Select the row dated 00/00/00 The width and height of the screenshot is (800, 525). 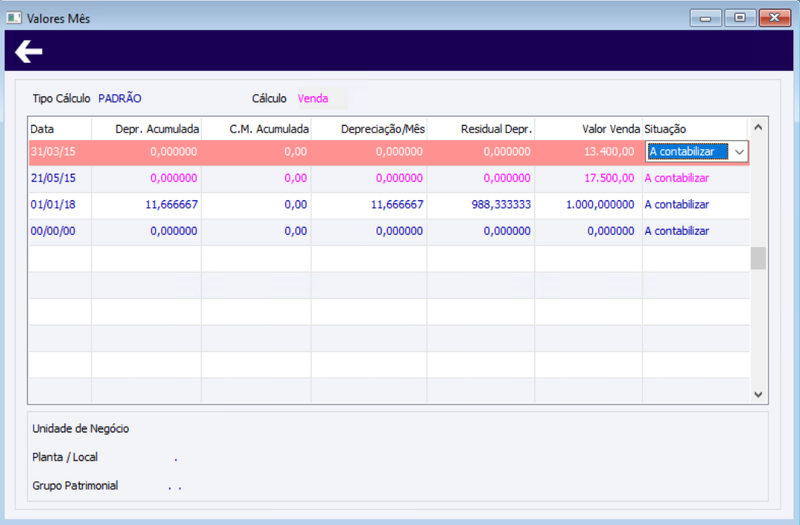point(389,231)
